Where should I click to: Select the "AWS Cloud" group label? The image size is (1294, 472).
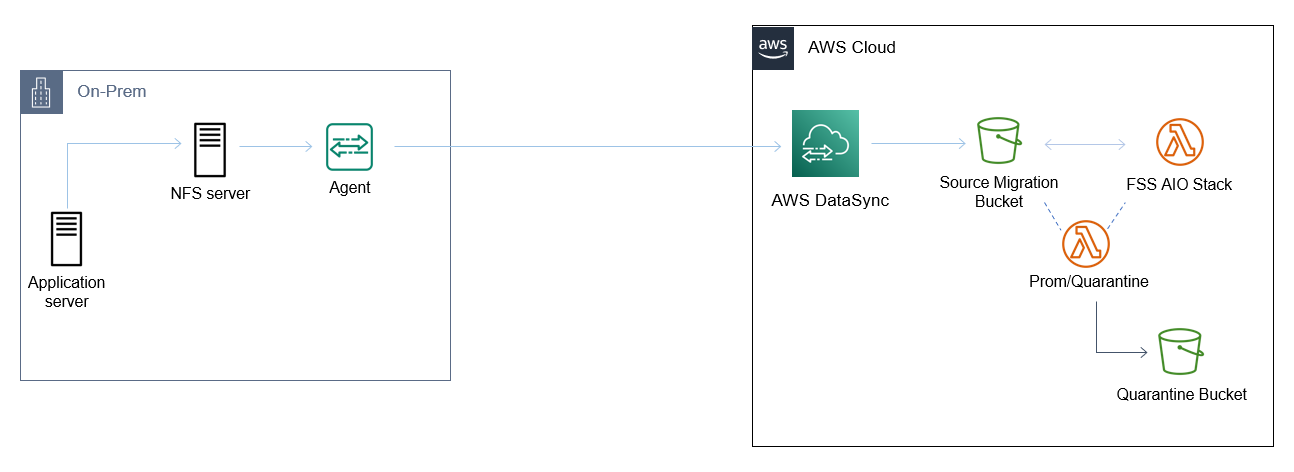pyautogui.click(x=851, y=47)
